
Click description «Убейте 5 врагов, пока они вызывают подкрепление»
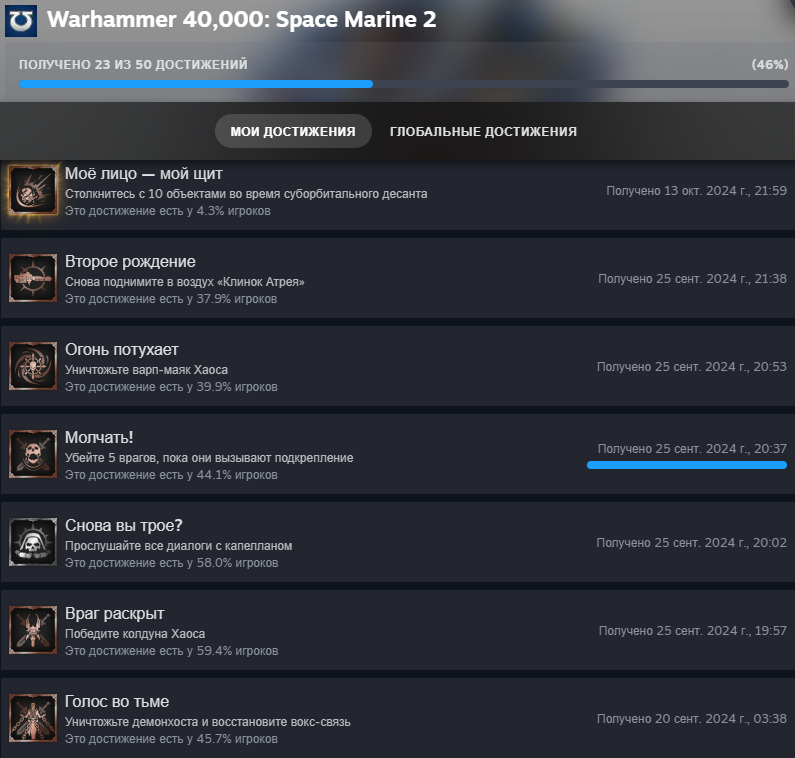tap(209, 458)
